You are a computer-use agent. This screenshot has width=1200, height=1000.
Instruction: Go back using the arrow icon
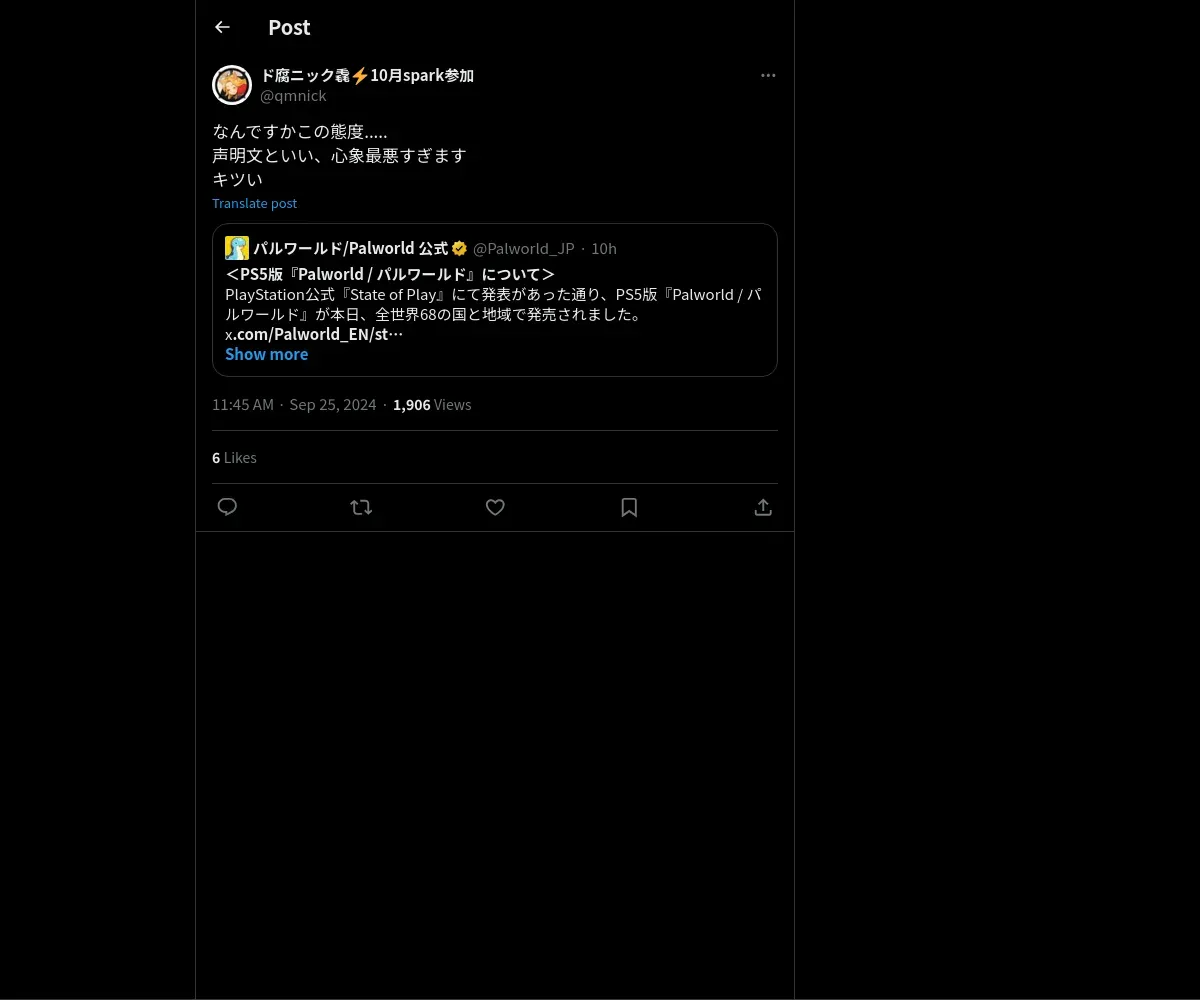coord(222,27)
